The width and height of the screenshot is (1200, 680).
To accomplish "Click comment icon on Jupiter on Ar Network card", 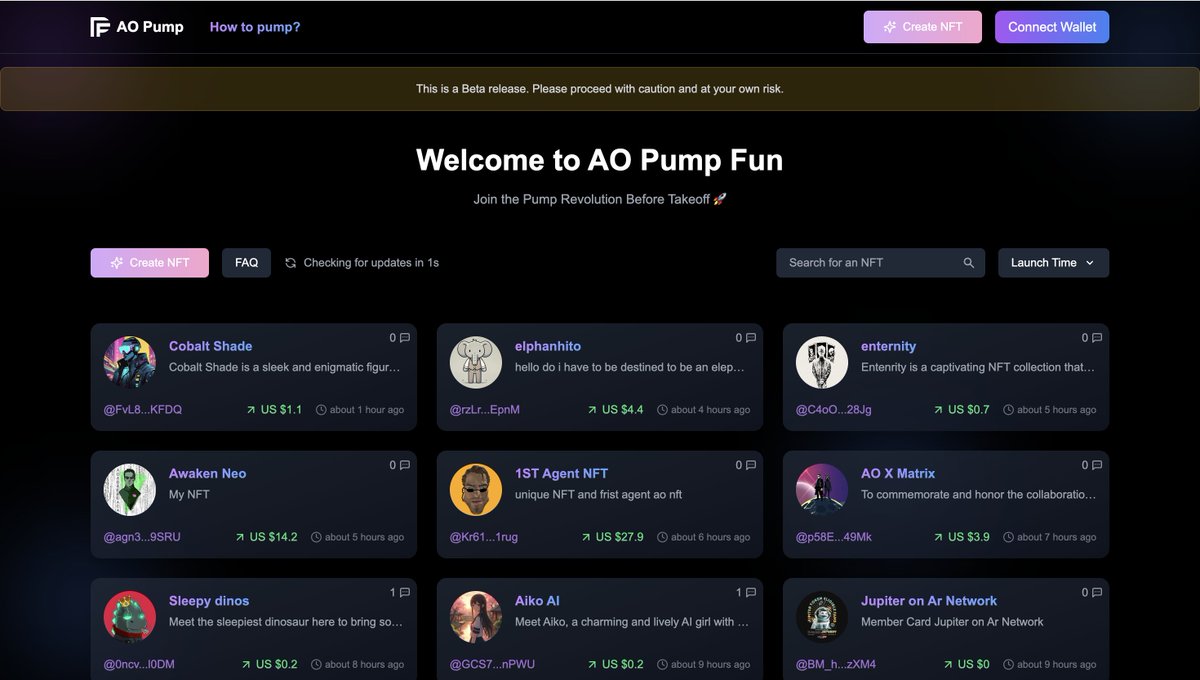I will point(1097,593).
